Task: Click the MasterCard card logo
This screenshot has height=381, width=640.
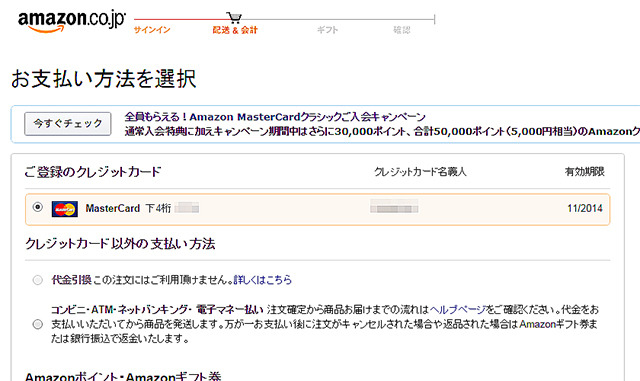Action: [64, 209]
